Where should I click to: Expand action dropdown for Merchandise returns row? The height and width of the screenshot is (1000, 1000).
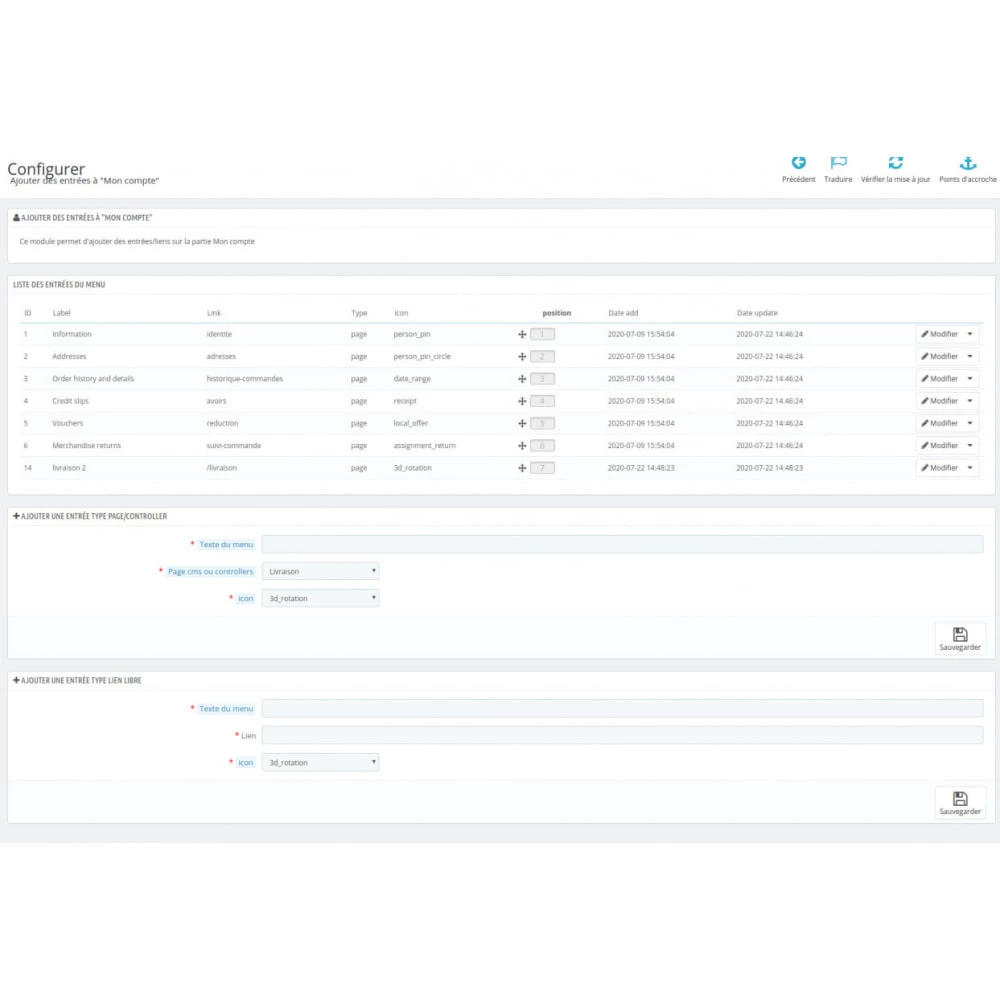970,446
